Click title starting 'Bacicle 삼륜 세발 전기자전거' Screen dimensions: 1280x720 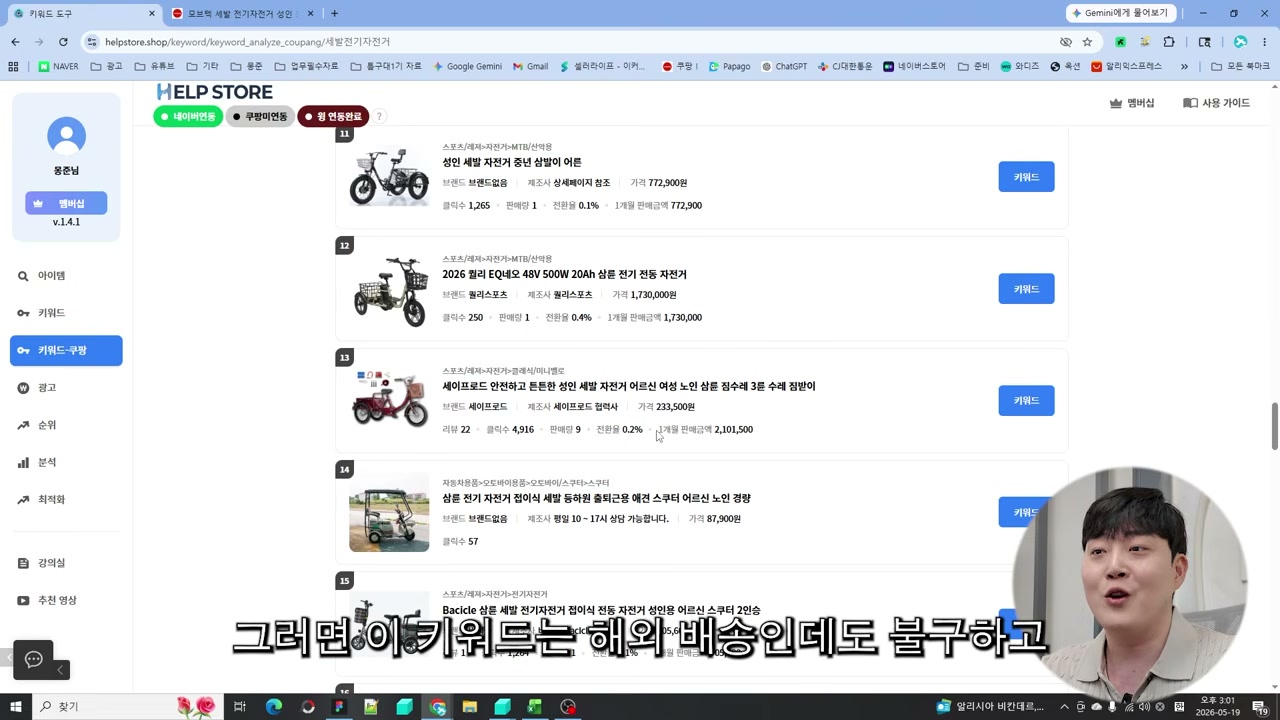point(601,610)
